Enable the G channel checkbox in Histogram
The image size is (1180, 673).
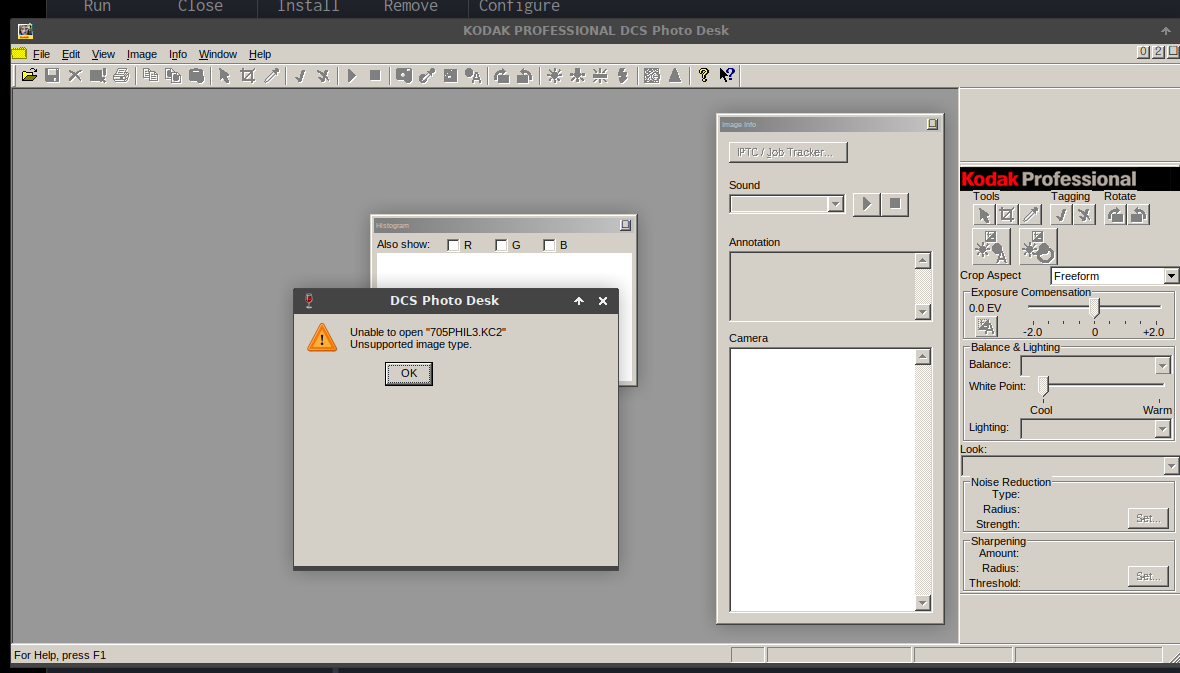(501, 245)
